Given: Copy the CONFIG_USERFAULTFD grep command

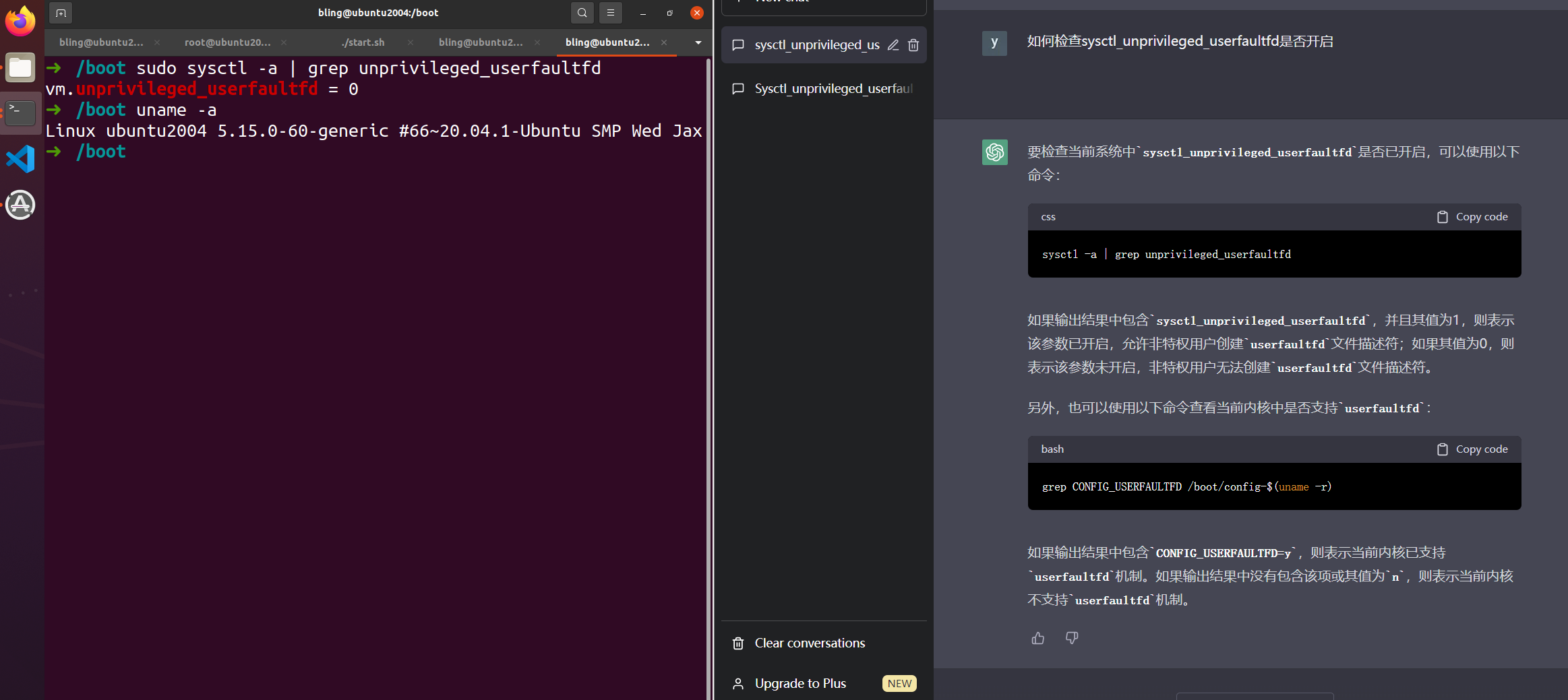Looking at the screenshot, I should [x=1472, y=449].
